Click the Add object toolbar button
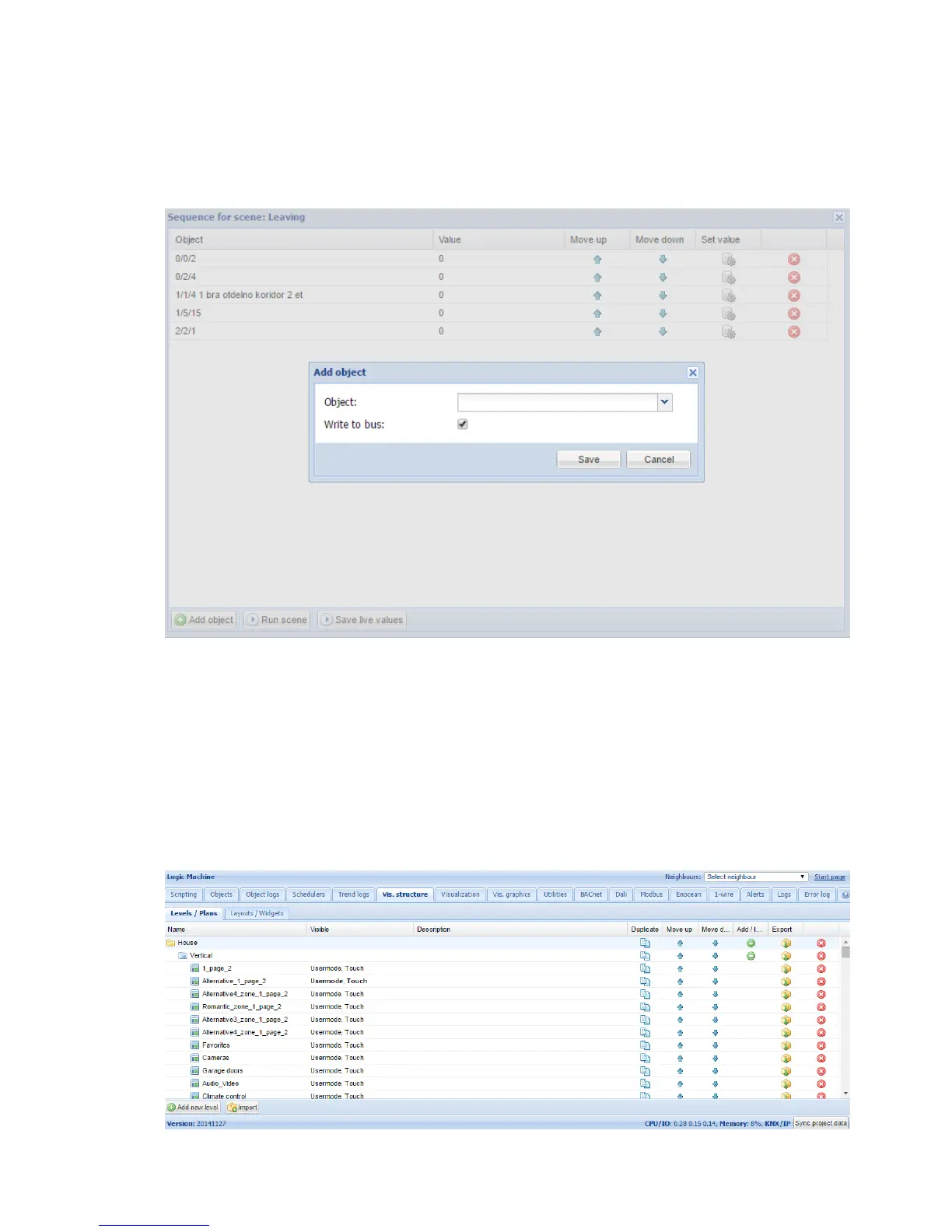This screenshot has height=1232, width=952. [204, 620]
